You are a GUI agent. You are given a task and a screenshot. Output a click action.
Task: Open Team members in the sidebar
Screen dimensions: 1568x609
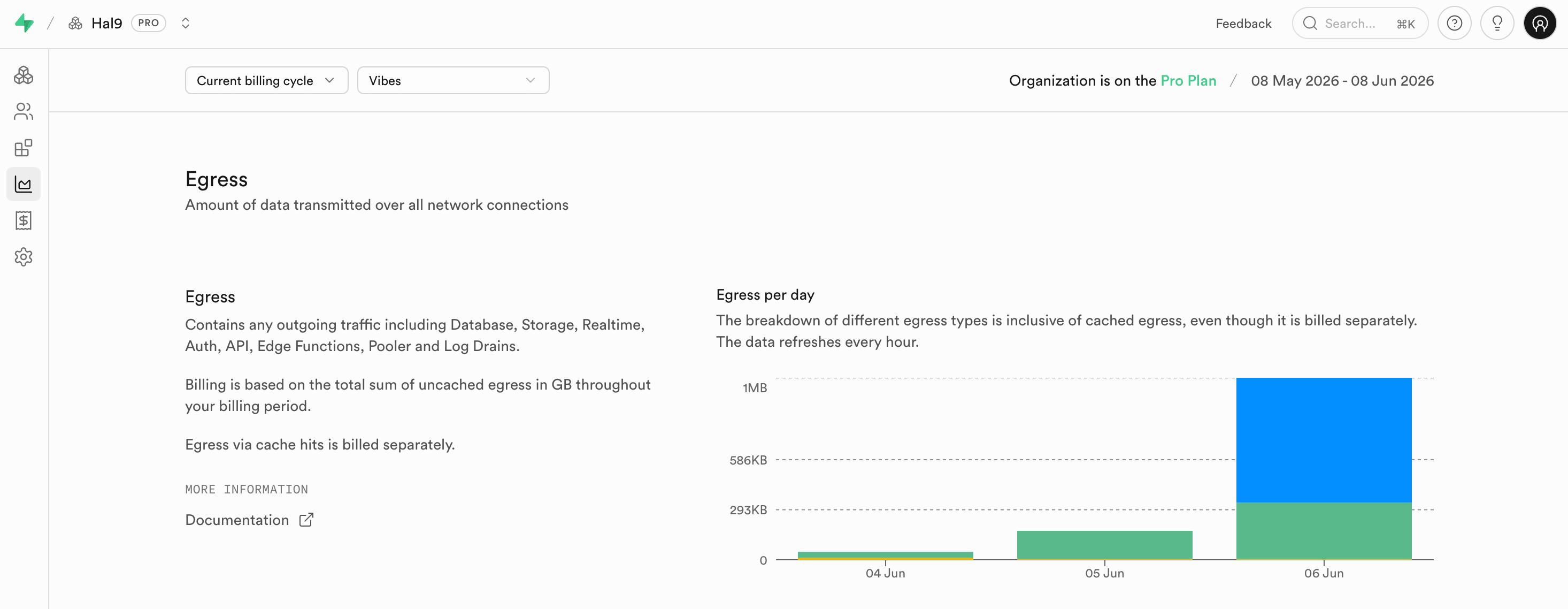pos(24,111)
